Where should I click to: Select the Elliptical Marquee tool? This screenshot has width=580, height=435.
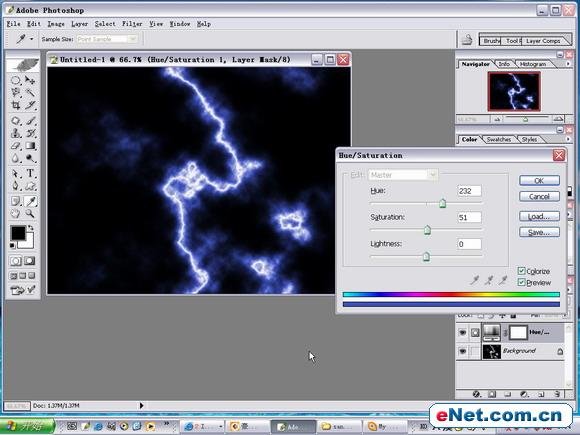(16, 80)
